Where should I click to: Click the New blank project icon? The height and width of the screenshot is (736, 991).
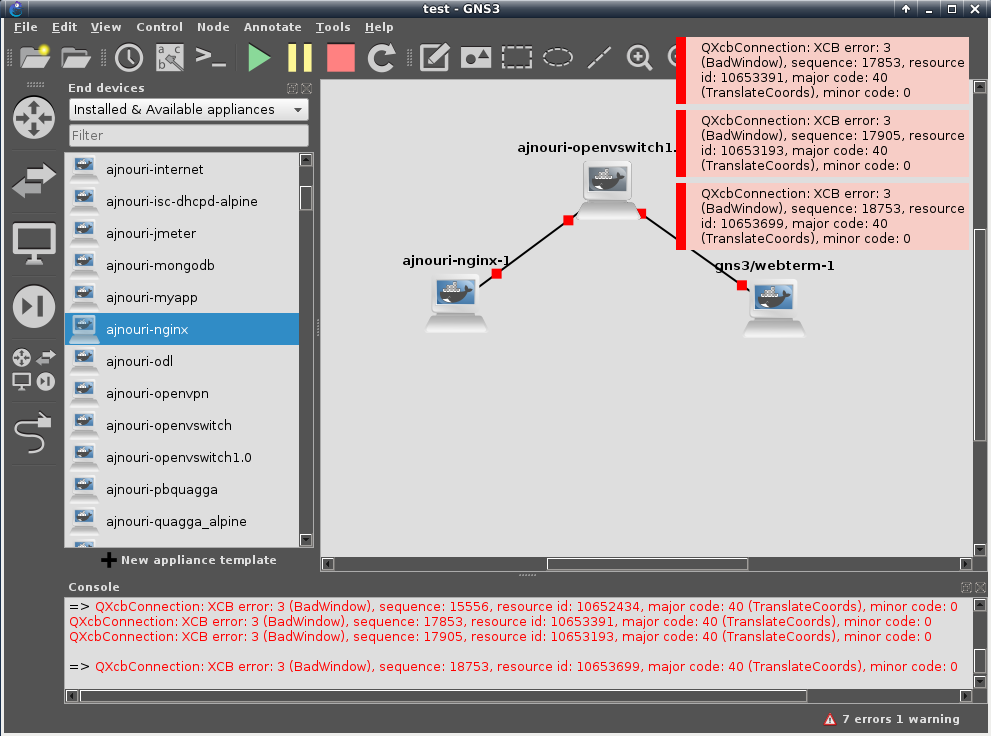tap(35, 57)
